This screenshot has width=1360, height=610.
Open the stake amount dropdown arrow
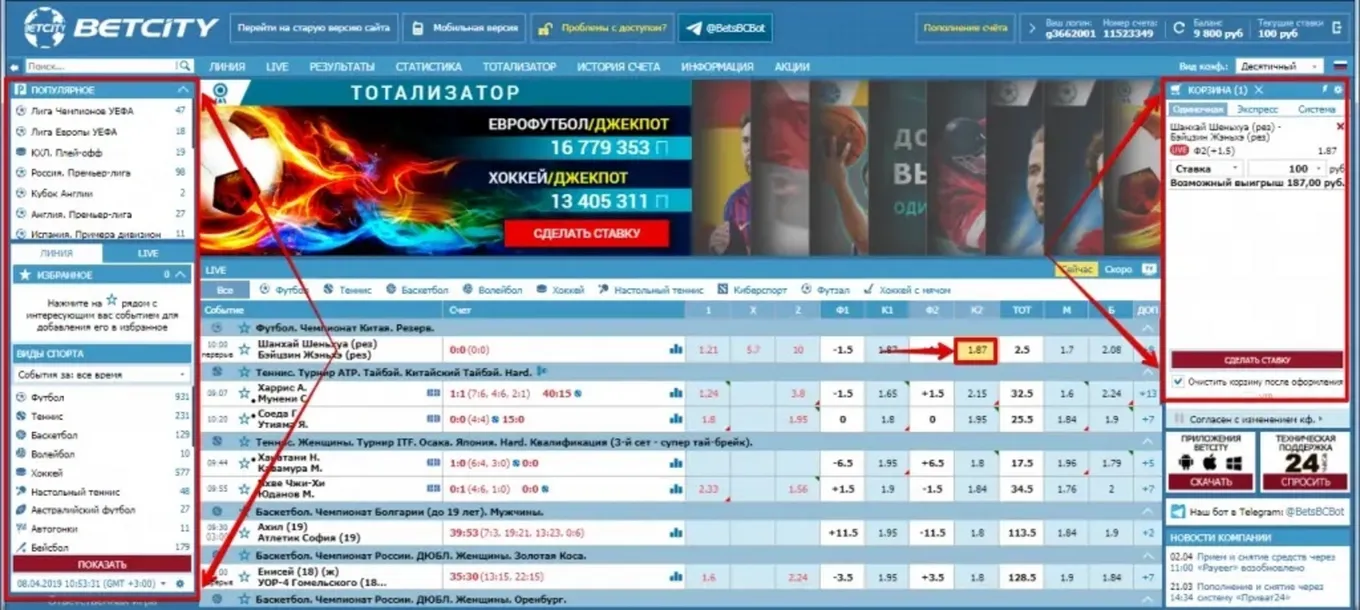1319,169
